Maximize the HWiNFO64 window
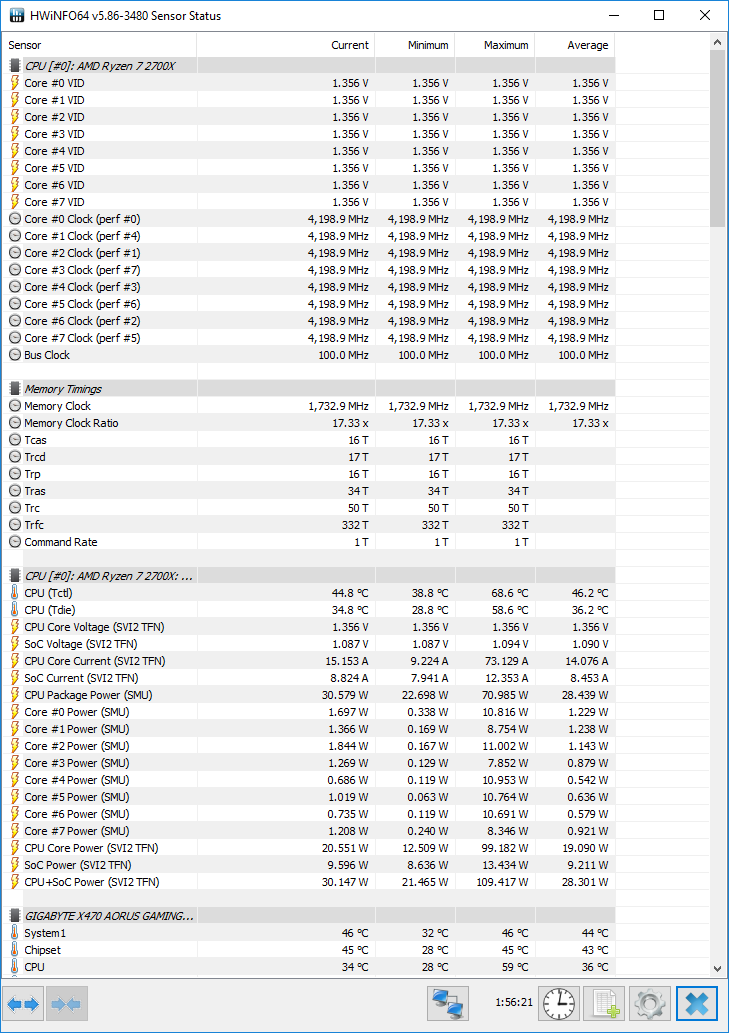729x1033 pixels. 659,15
